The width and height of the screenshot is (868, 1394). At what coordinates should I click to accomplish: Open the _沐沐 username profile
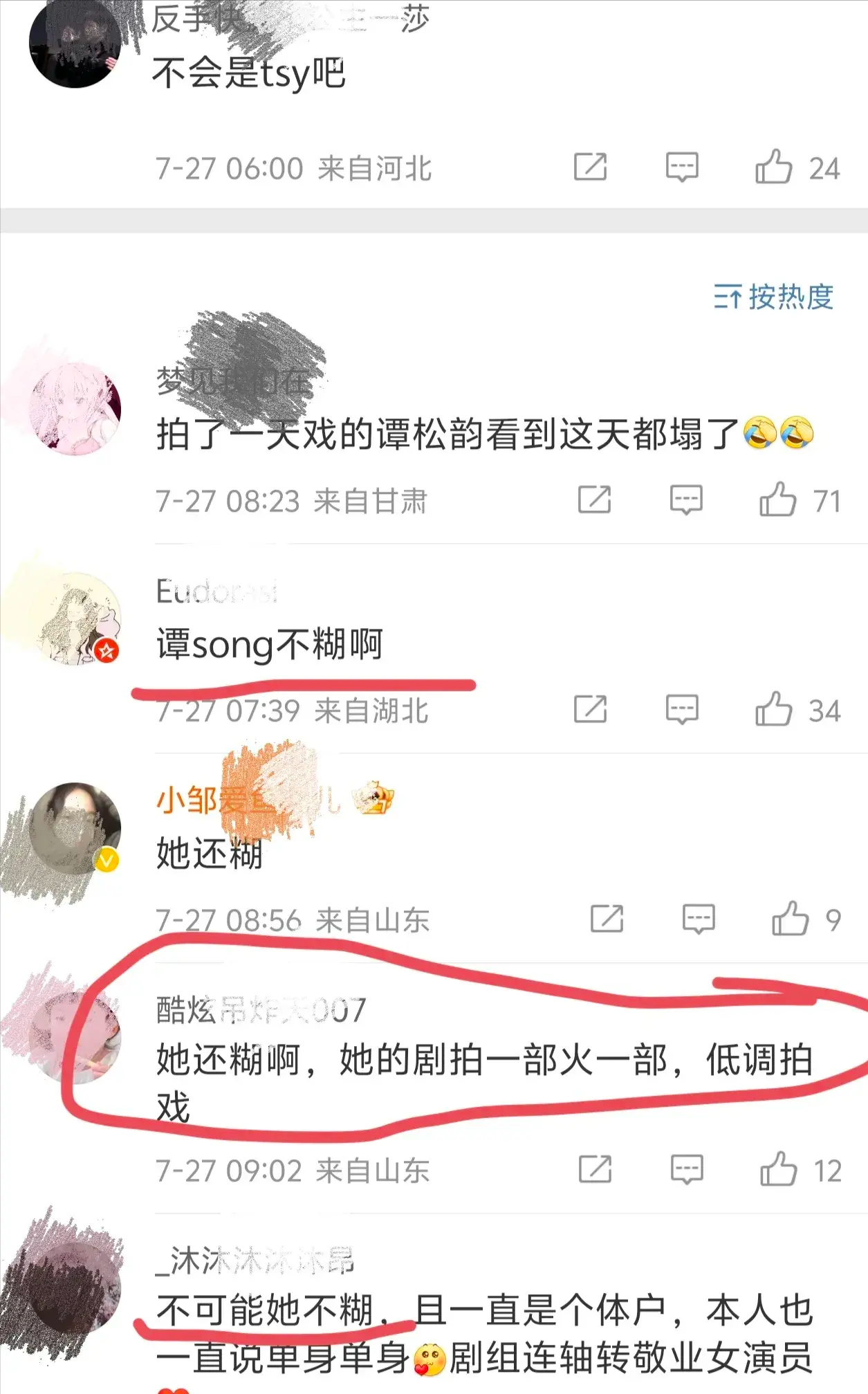click(255, 1260)
